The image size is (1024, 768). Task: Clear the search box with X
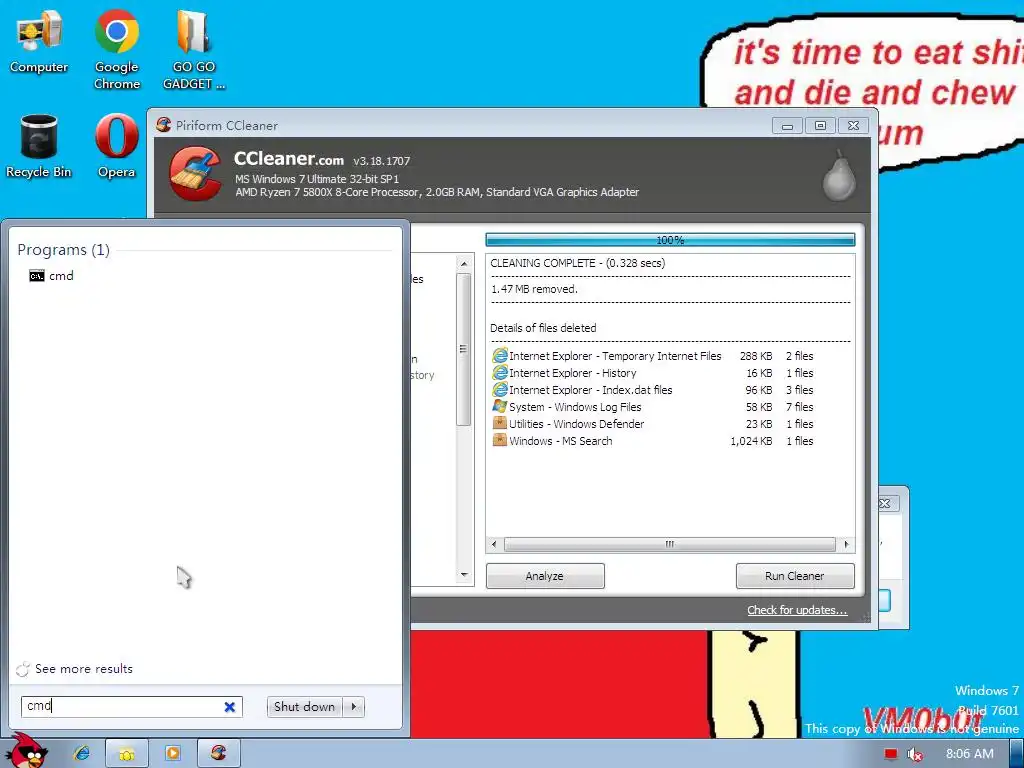point(229,707)
